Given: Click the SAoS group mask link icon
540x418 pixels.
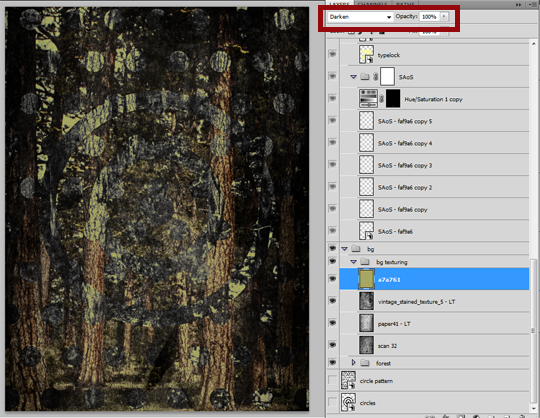Looking at the screenshot, I should click(375, 77).
